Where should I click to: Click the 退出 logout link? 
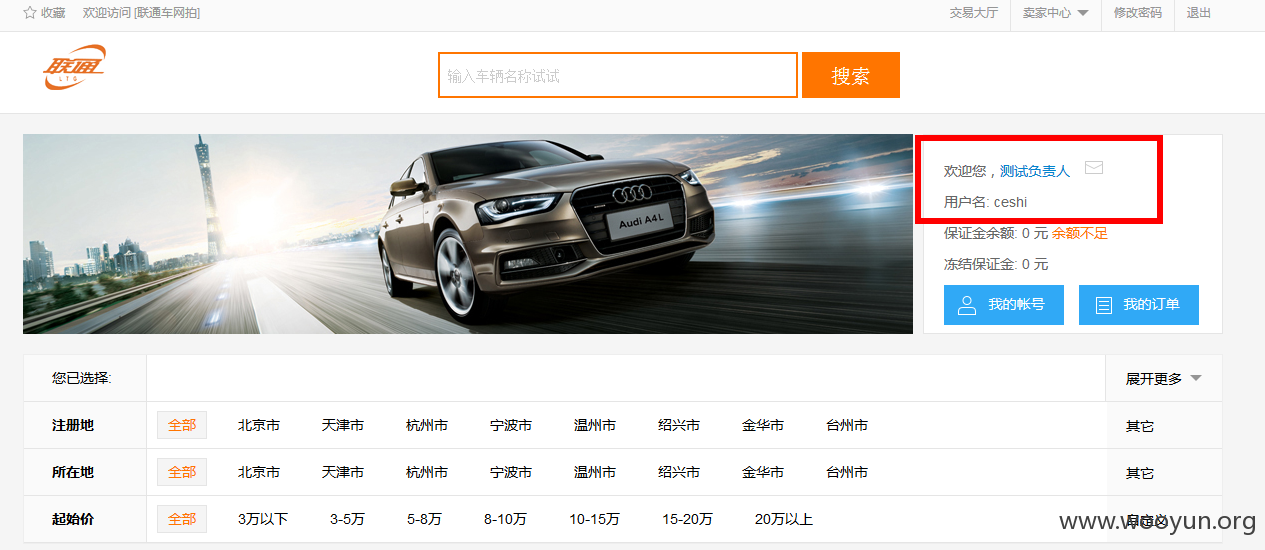tap(1199, 13)
